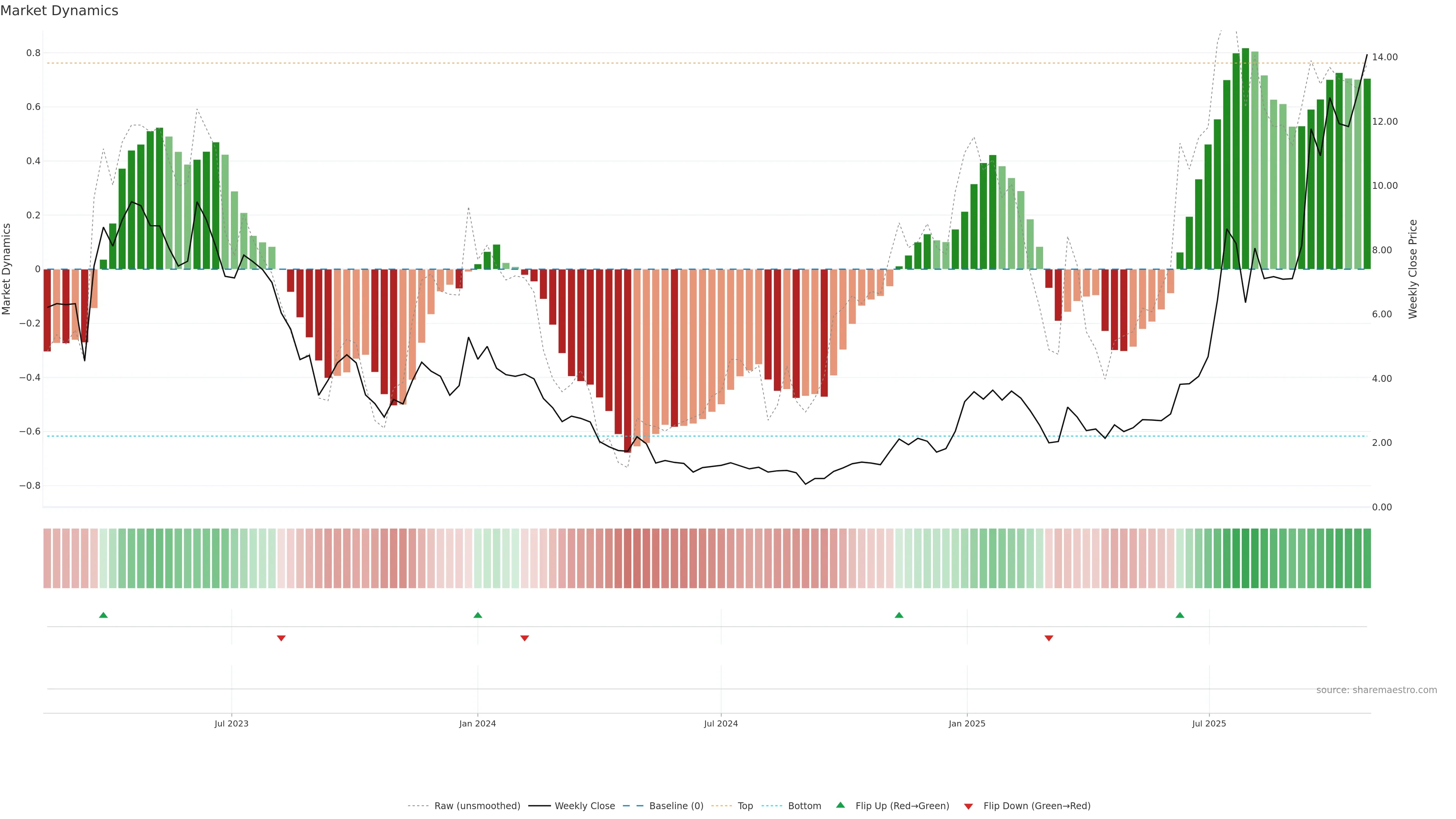Click the green Flip Up triangle before Jan 2024
This screenshot has height=819, width=1456.
(478, 615)
